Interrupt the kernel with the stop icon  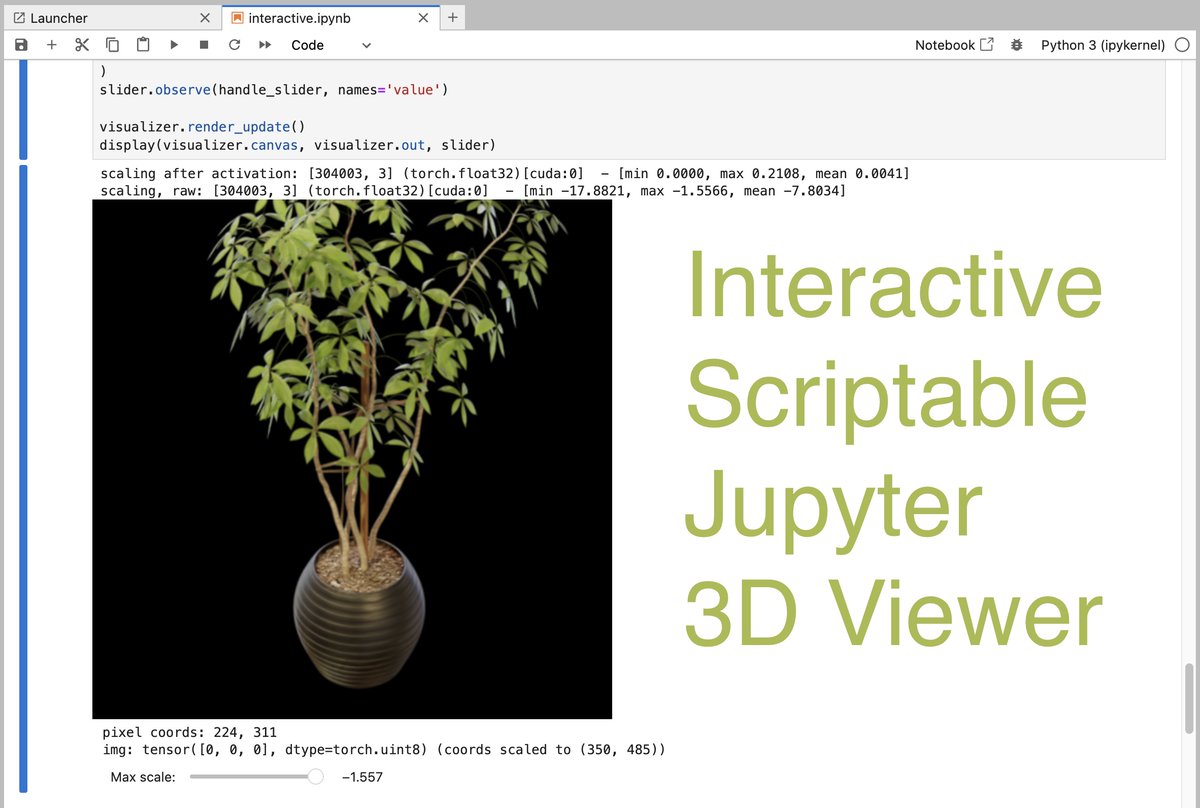click(204, 45)
